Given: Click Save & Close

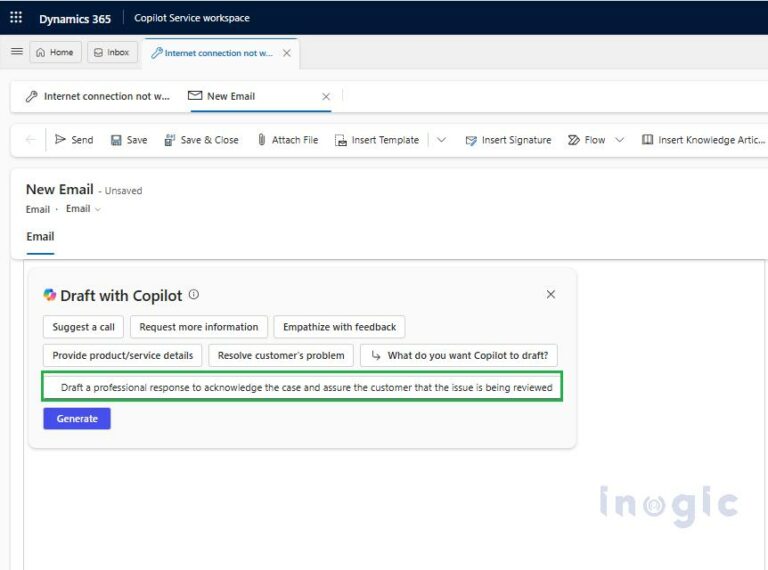Looking at the screenshot, I should (201, 140).
